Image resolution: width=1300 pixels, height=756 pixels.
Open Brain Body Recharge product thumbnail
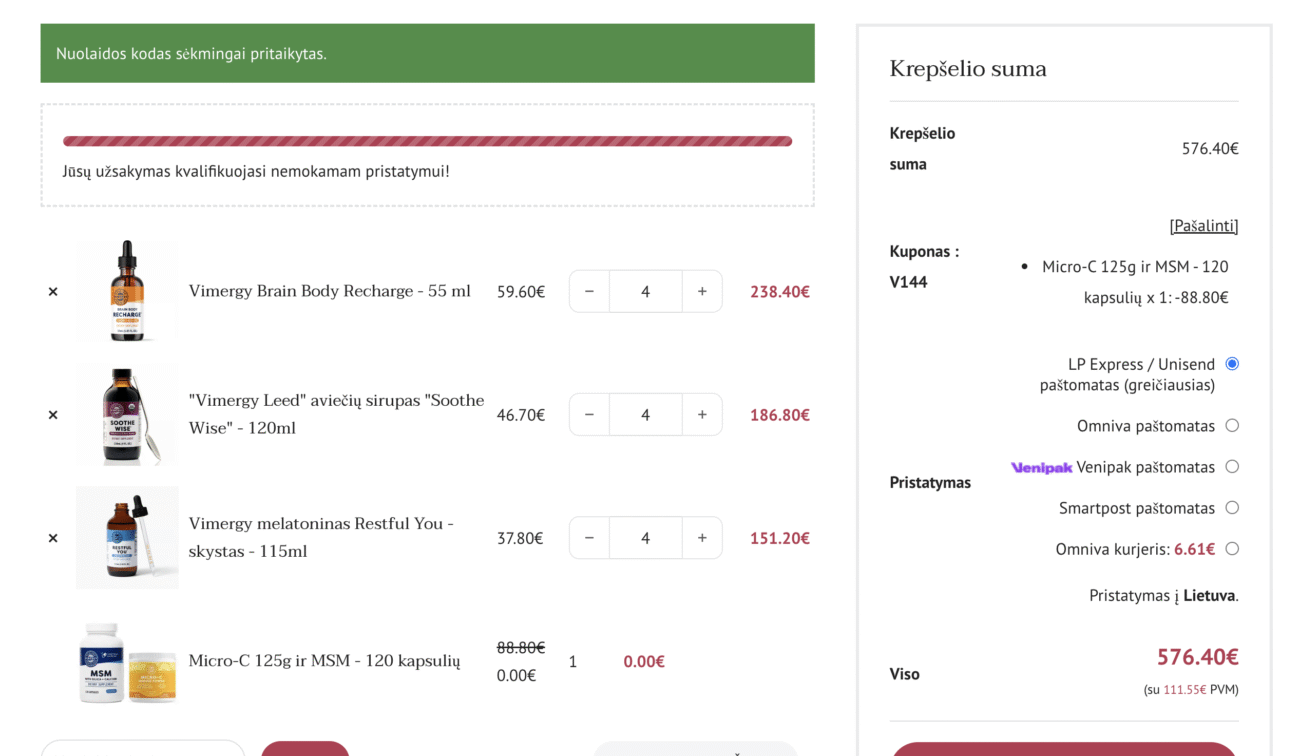pos(127,291)
